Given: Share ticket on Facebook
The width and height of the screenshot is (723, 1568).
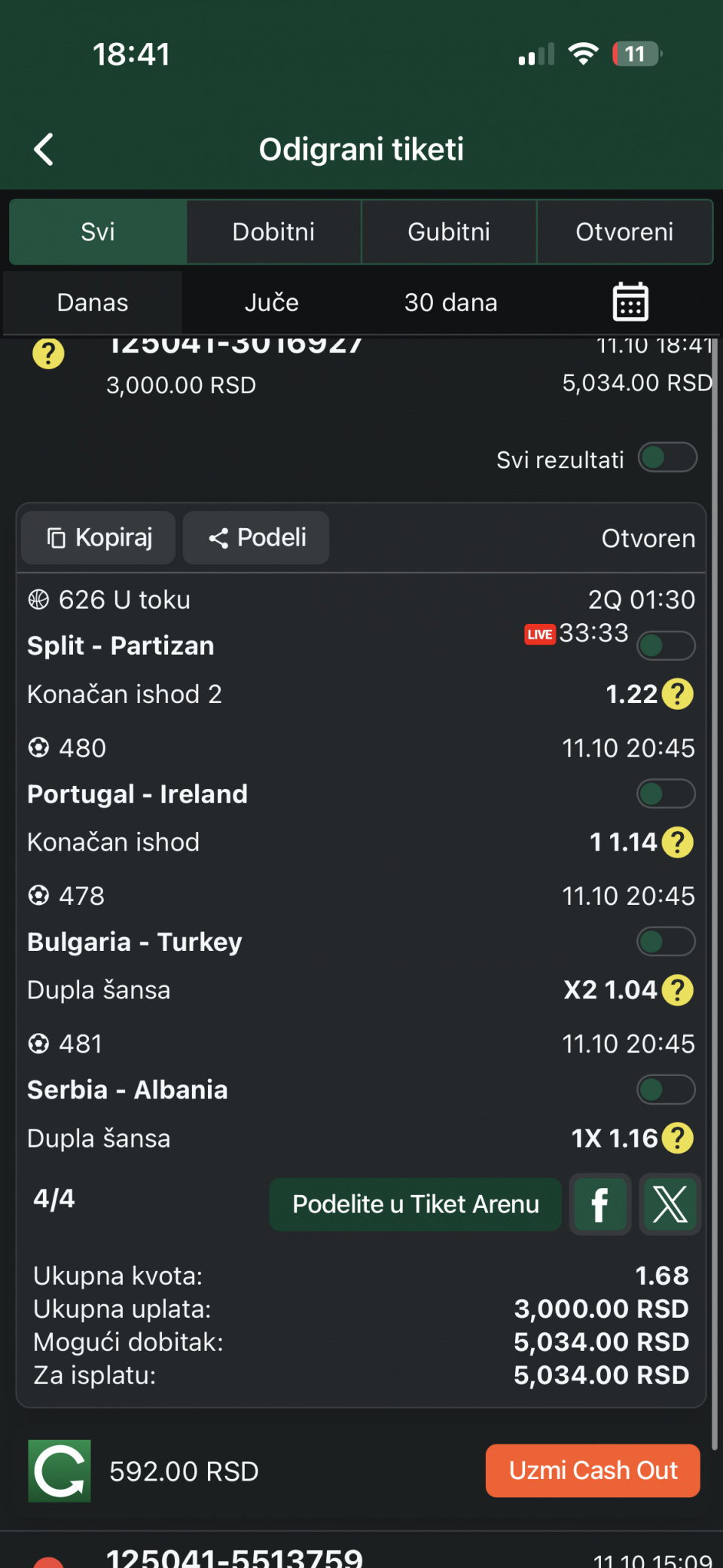Looking at the screenshot, I should pyautogui.click(x=599, y=1204).
